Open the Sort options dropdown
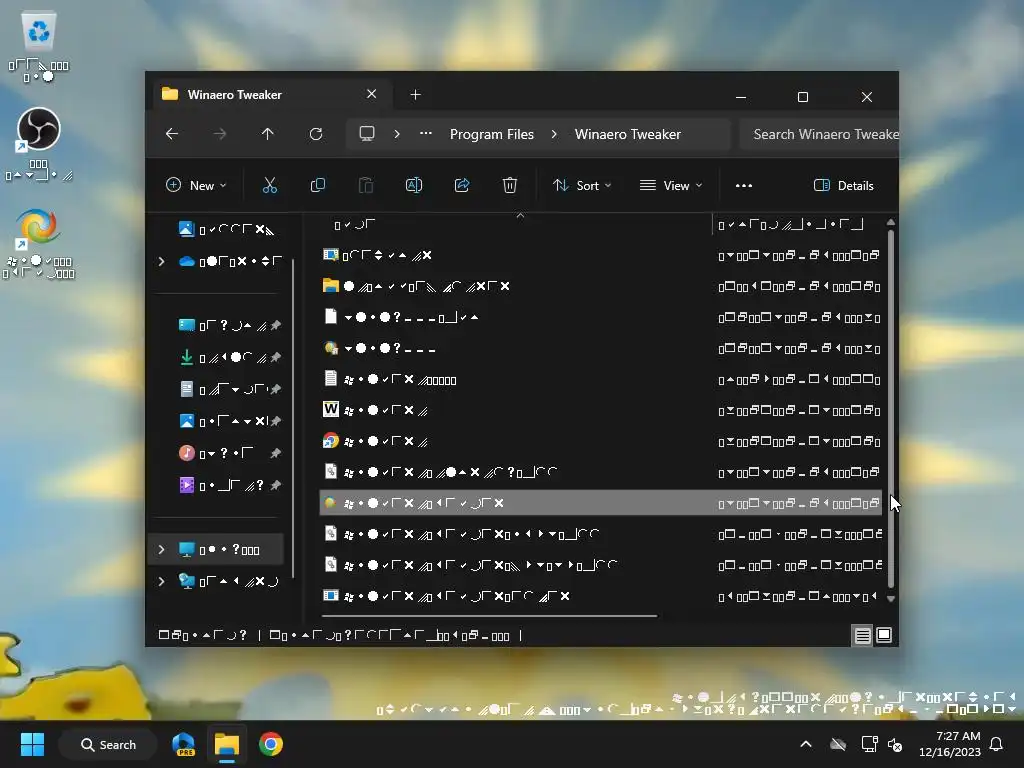Image resolution: width=1024 pixels, height=768 pixels. 582,185
